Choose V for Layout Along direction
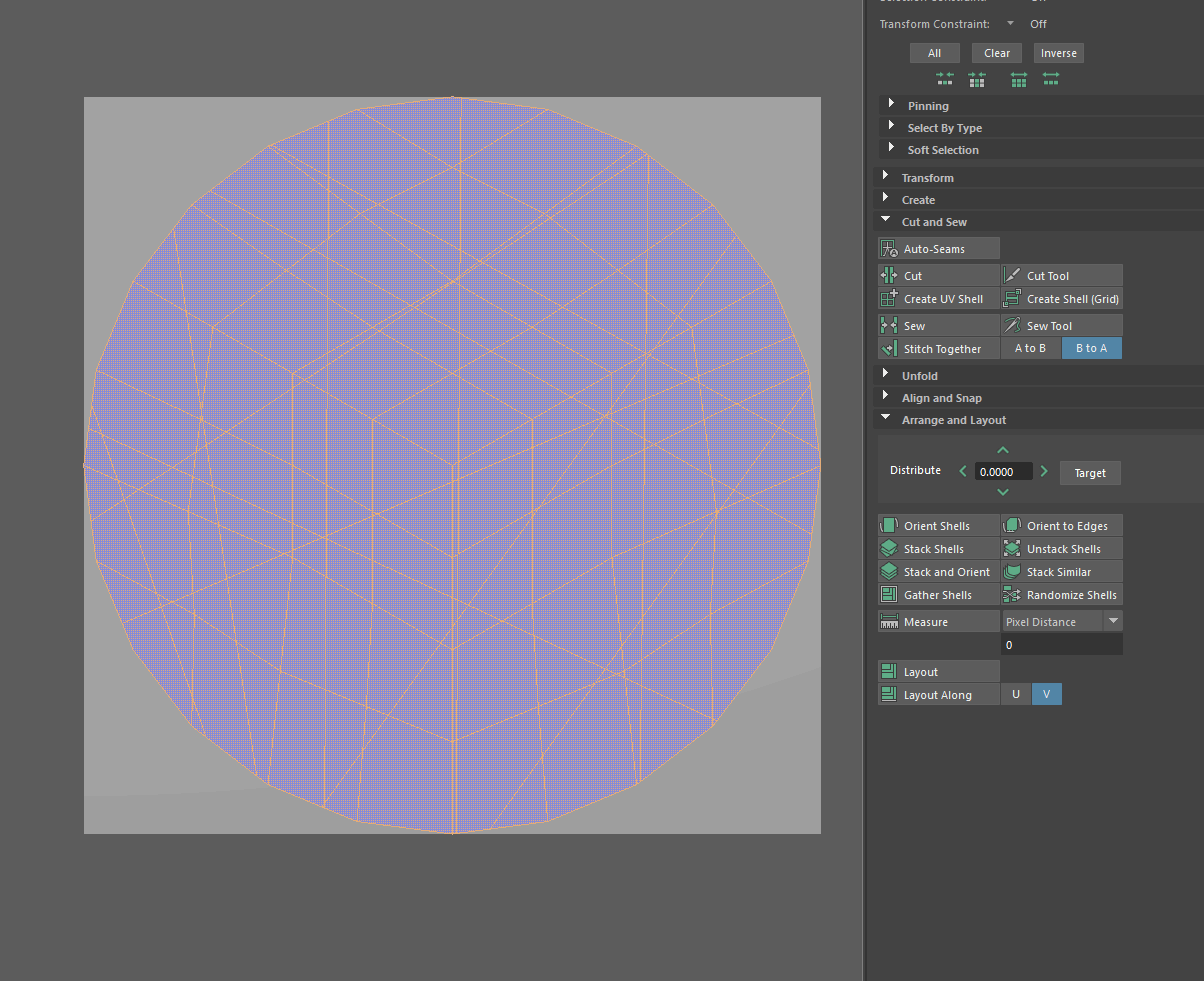Viewport: 1204px width, 981px height. pyautogui.click(x=1046, y=694)
